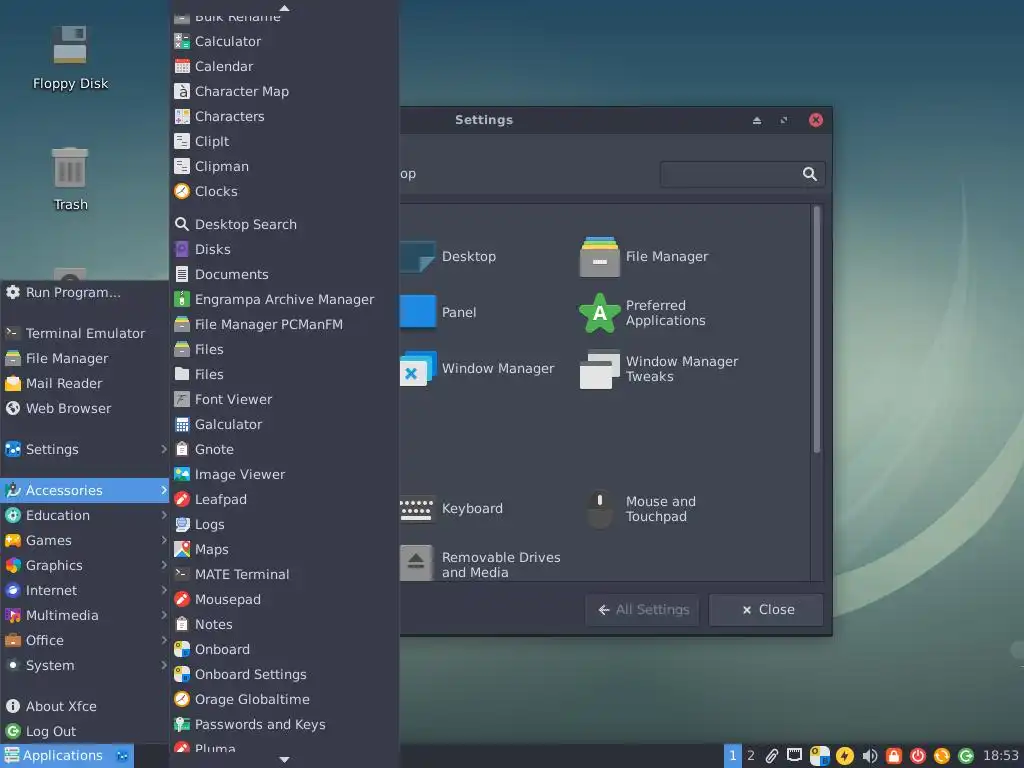1024x768 pixels.
Task: Start Desktop Search
Action: click(x=284, y=224)
